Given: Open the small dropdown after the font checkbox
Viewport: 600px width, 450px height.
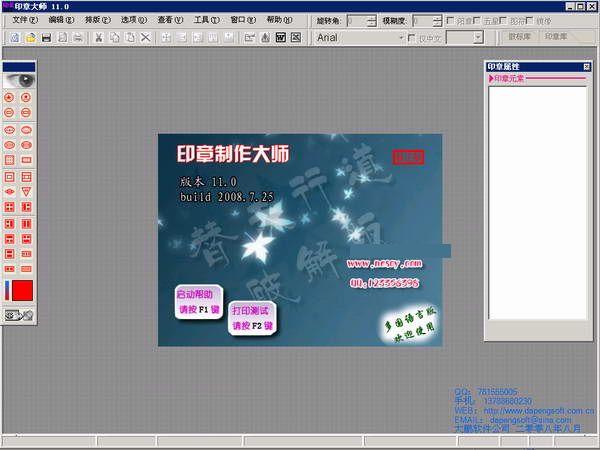Looking at the screenshot, I should 478,38.
